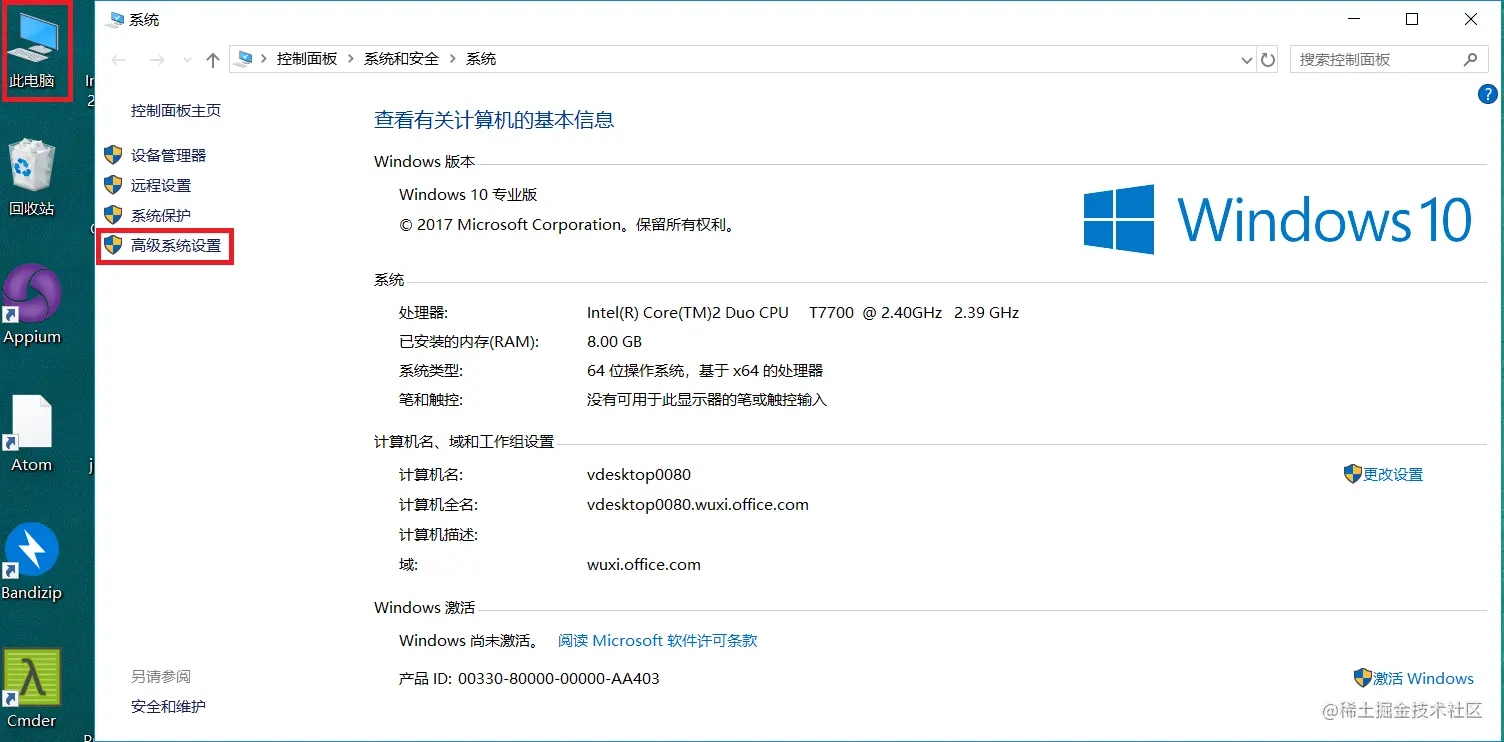1504x742 pixels.
Task: Expand chevron before 控制面板 breadcrumb
Action: pyautogui.click(x=264, y=59)
